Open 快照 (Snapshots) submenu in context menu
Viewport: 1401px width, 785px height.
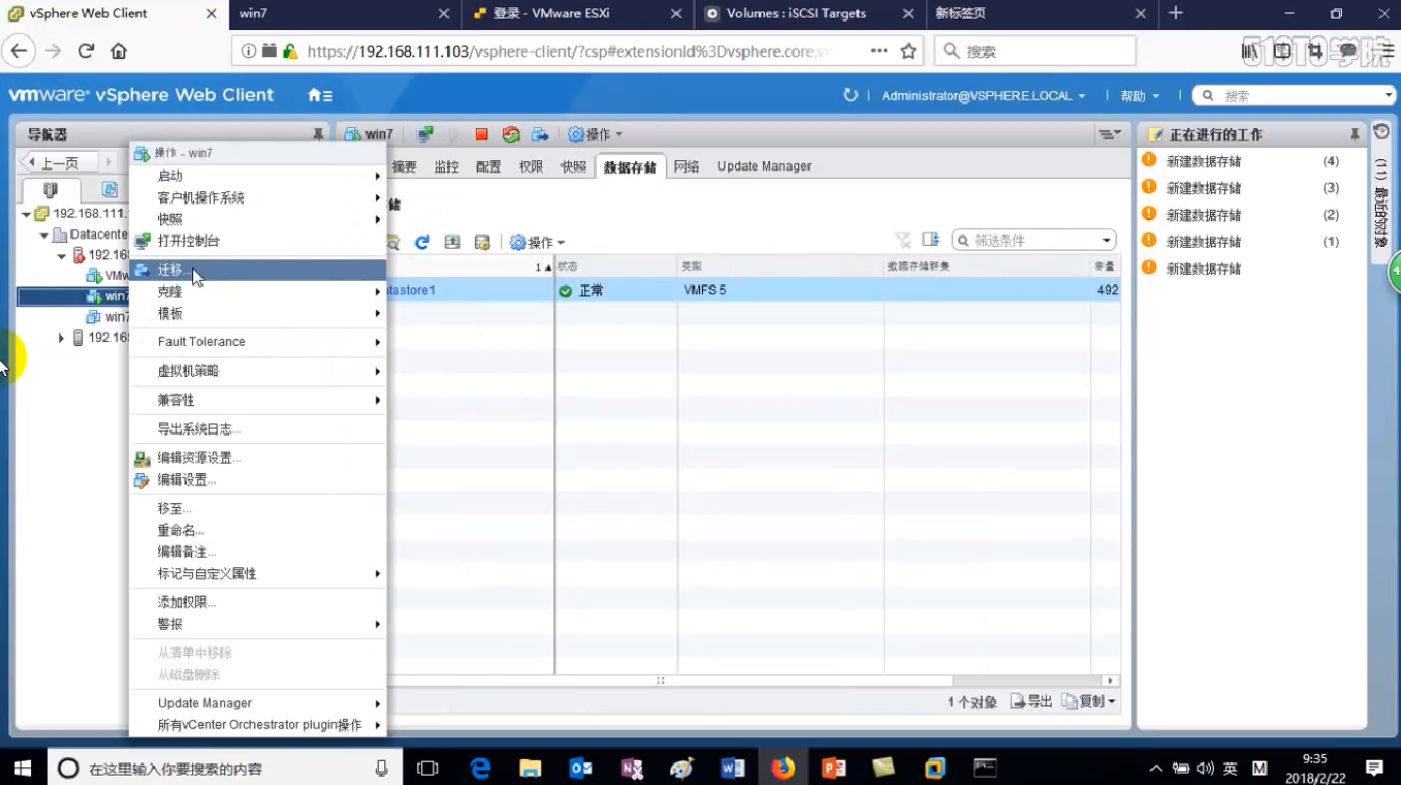tap(258, 219)
